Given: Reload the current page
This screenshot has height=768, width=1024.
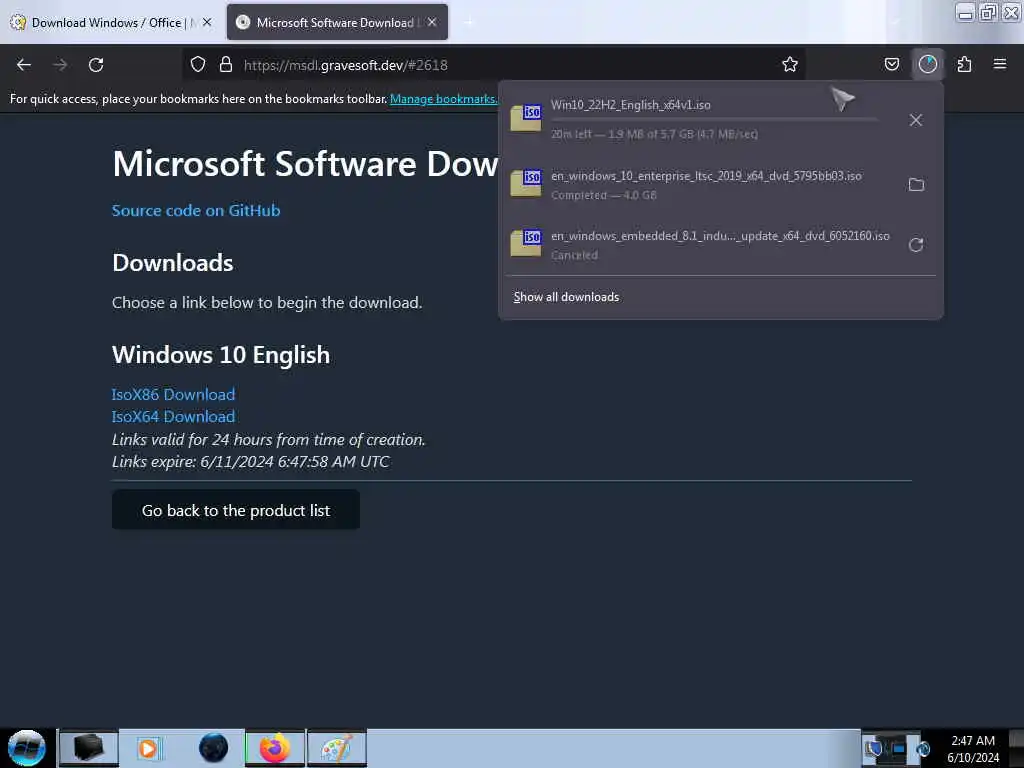Looking at the screenshot, I should pos(96,65).
